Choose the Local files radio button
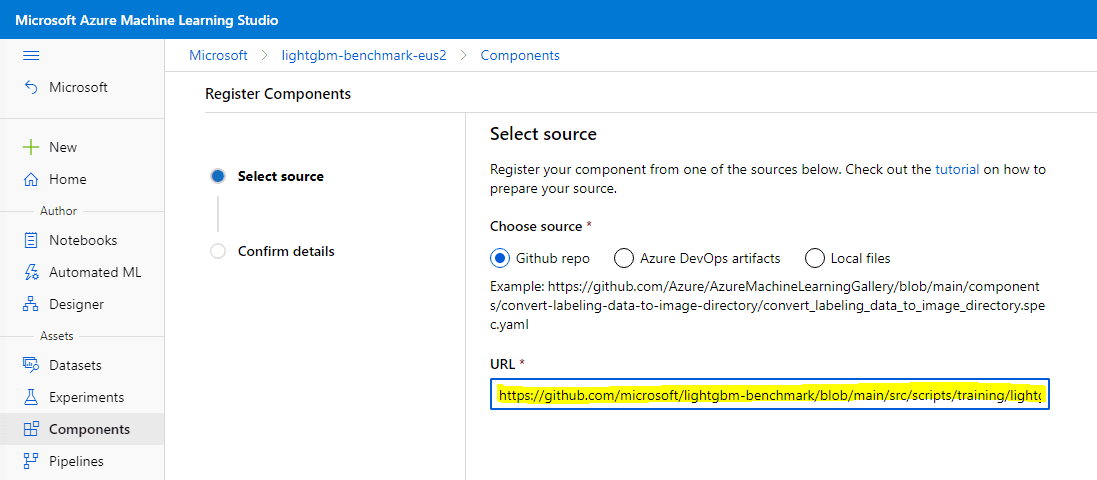Image resolution: width=1097 pixels, height=480 pixels. tap(814, 258)
